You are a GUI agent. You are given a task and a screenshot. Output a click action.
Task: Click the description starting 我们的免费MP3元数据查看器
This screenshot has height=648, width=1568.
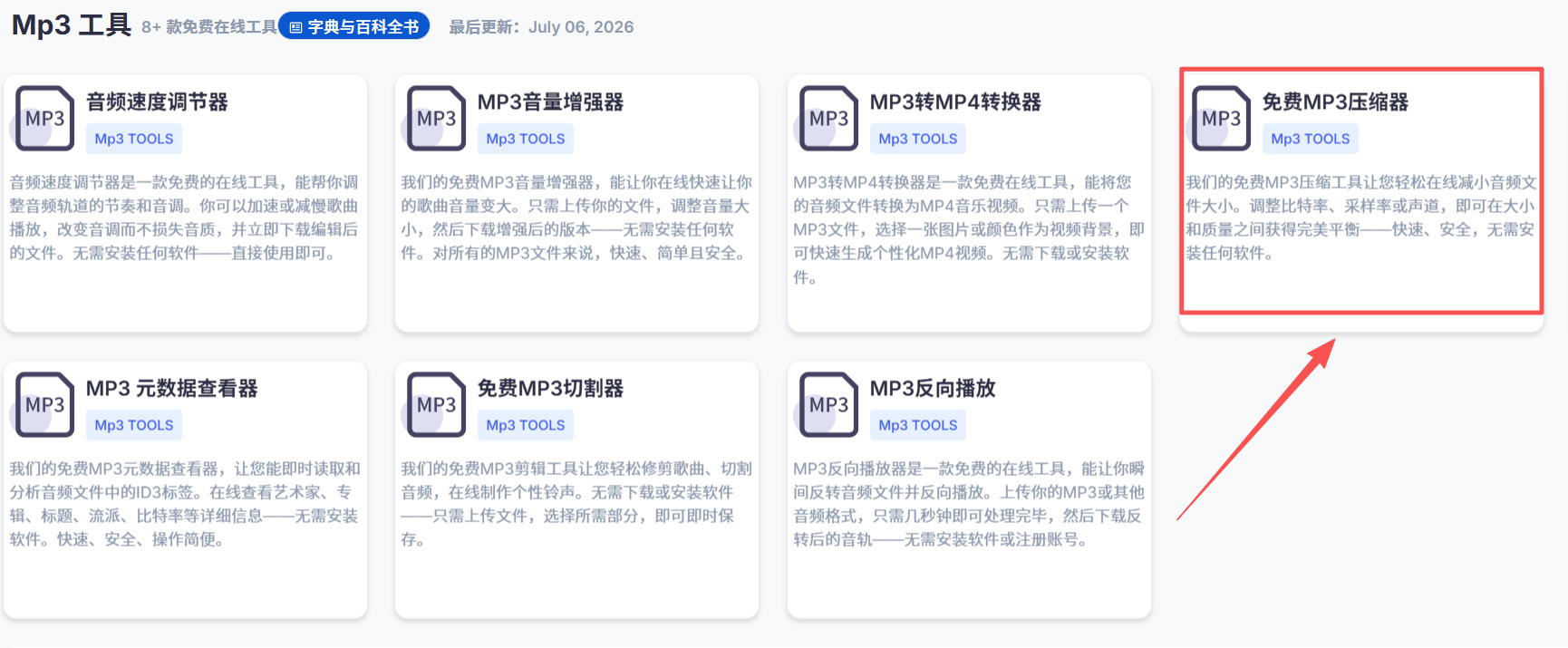tap(184, 504)
